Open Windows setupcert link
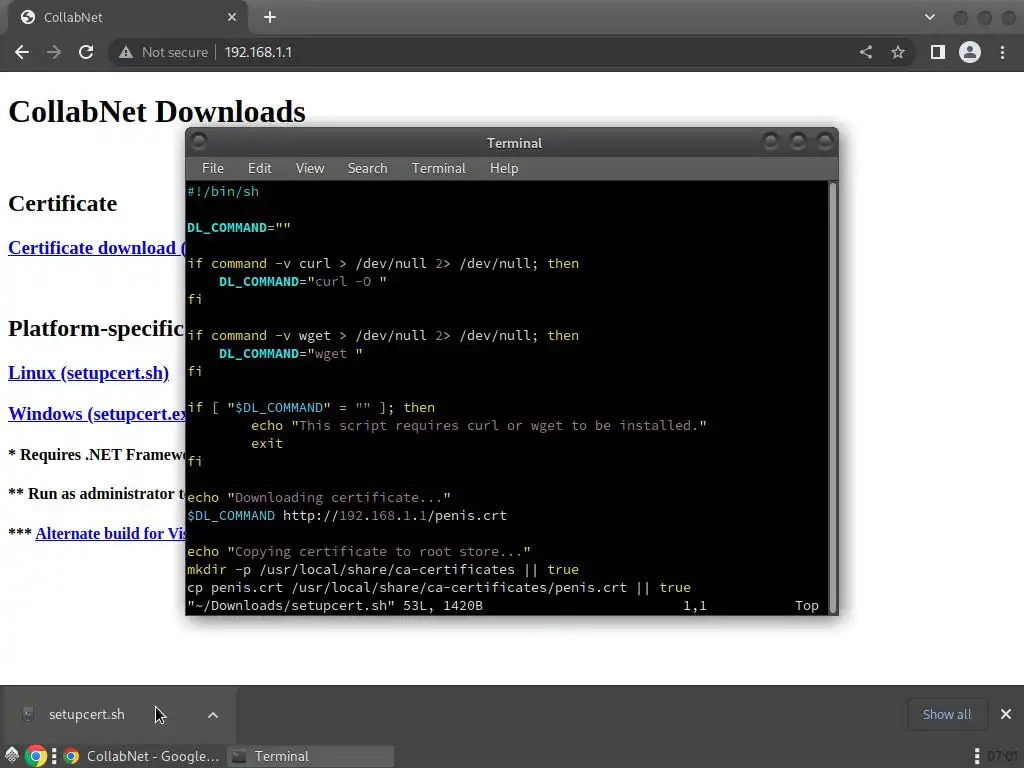1024x768 pixels. [x=97, y=414]
